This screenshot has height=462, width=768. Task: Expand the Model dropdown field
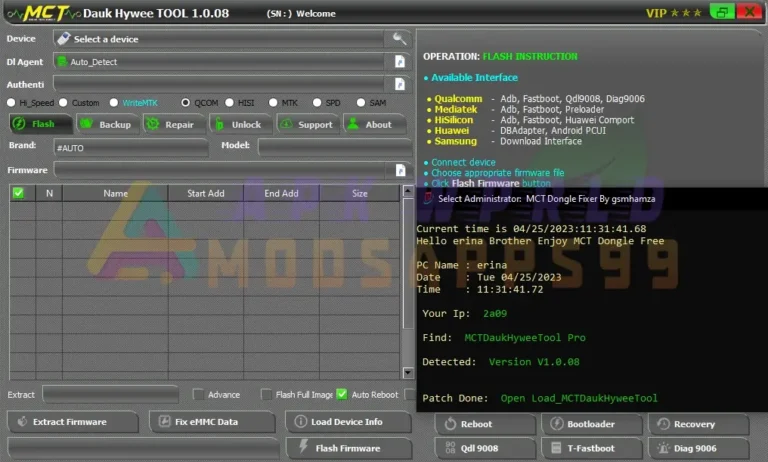click(x=328, y=147)
